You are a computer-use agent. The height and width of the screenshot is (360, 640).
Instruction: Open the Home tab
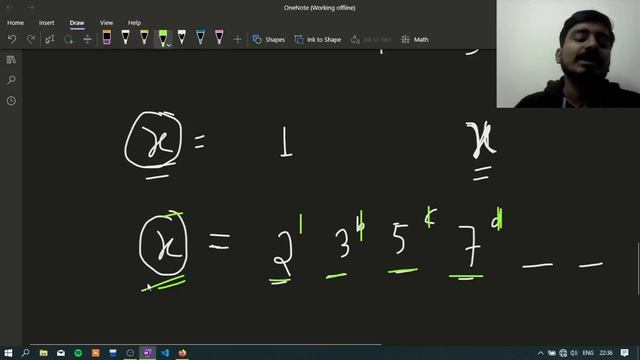pos(16,23)
